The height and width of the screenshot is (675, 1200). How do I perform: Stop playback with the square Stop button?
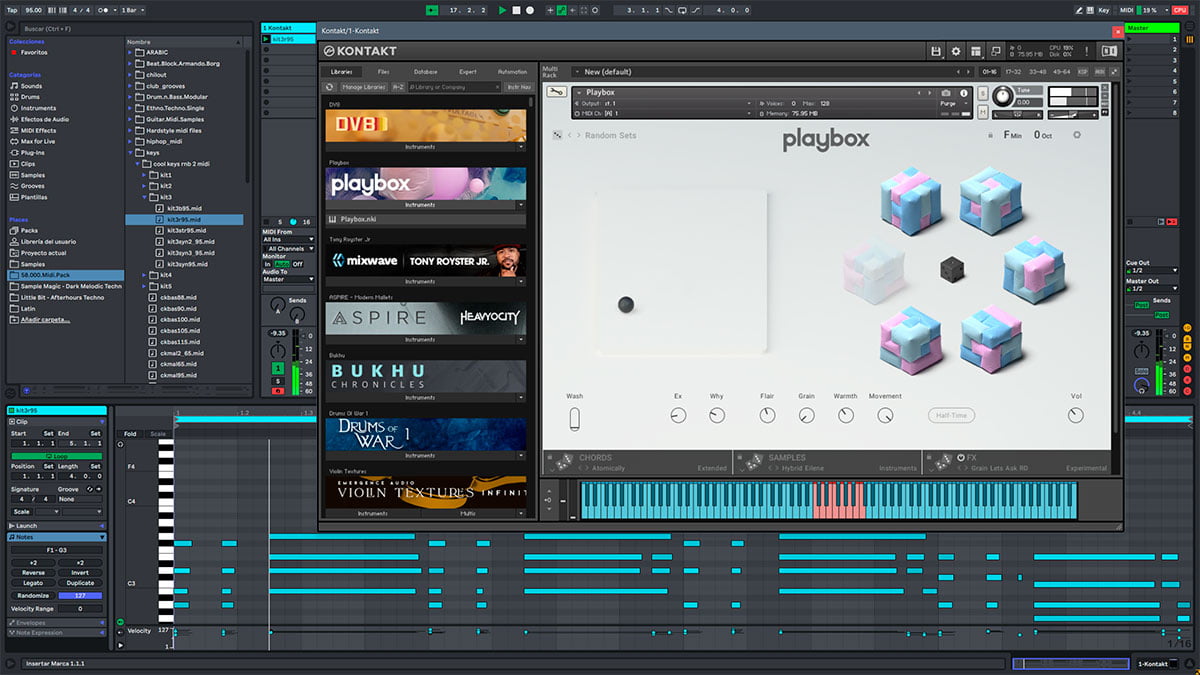pos(516,10)
